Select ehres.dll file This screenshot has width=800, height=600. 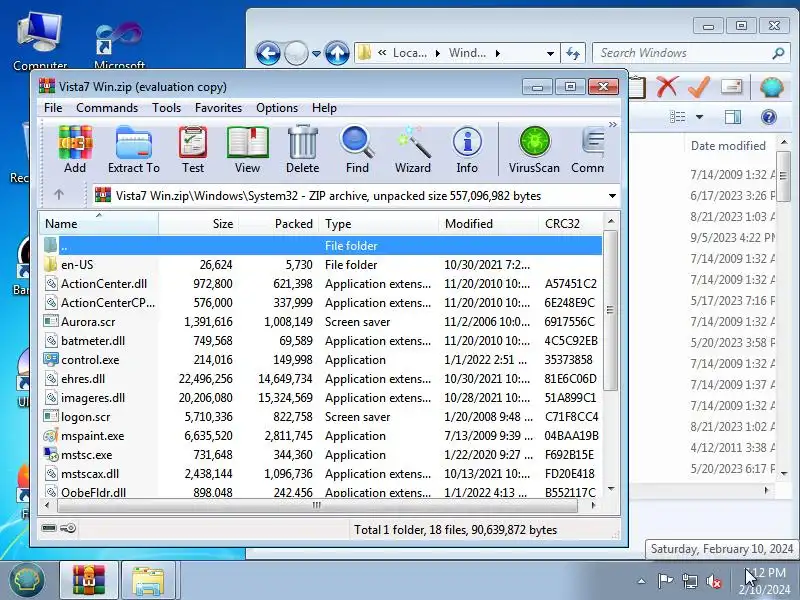click(x=322, y=379)
